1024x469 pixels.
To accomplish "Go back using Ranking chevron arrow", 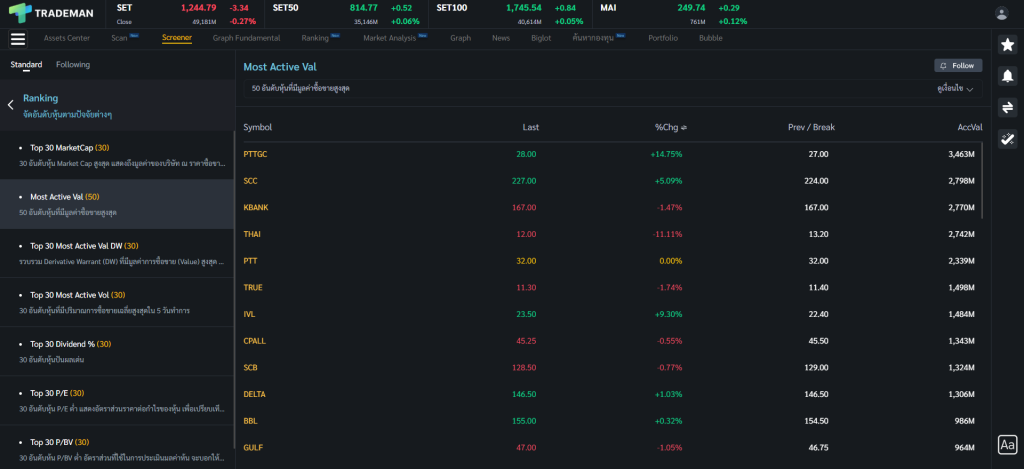I will [11, 104].
